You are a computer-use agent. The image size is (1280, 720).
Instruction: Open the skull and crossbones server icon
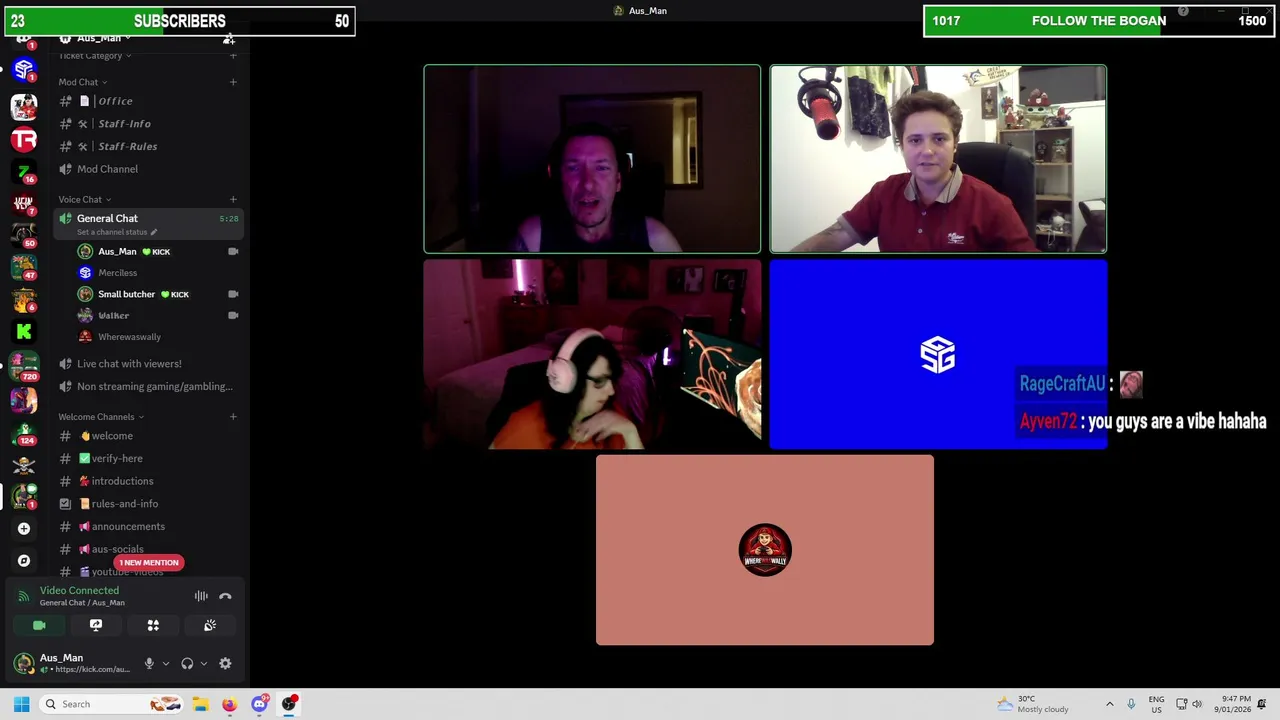coord(24,464)
